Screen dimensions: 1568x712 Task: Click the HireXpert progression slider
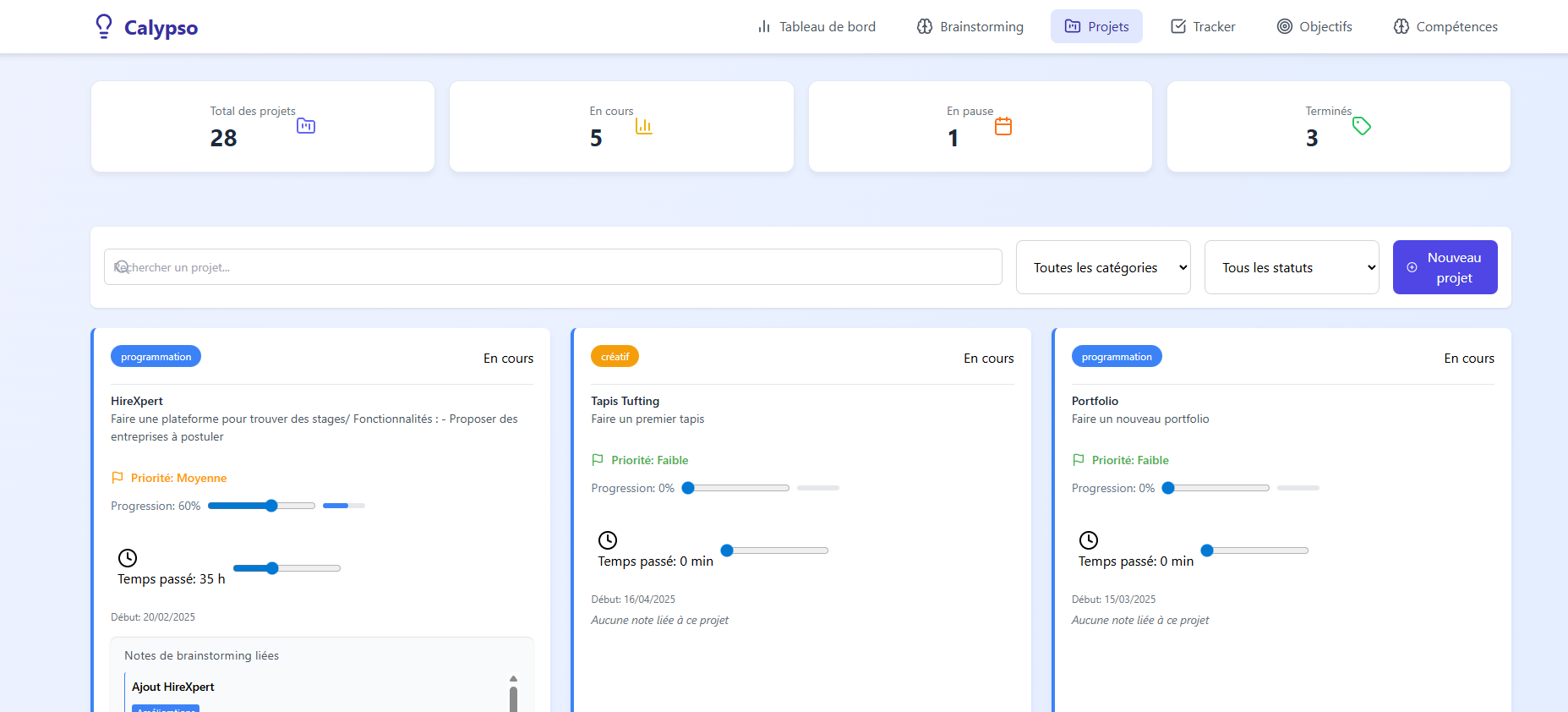[261, 506]
